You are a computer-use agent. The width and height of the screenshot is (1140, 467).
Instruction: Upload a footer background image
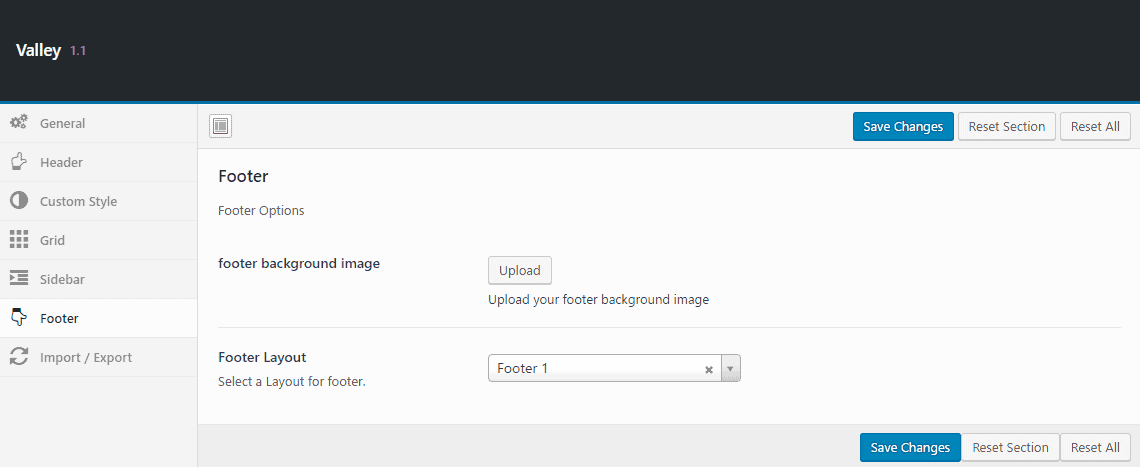520,270
